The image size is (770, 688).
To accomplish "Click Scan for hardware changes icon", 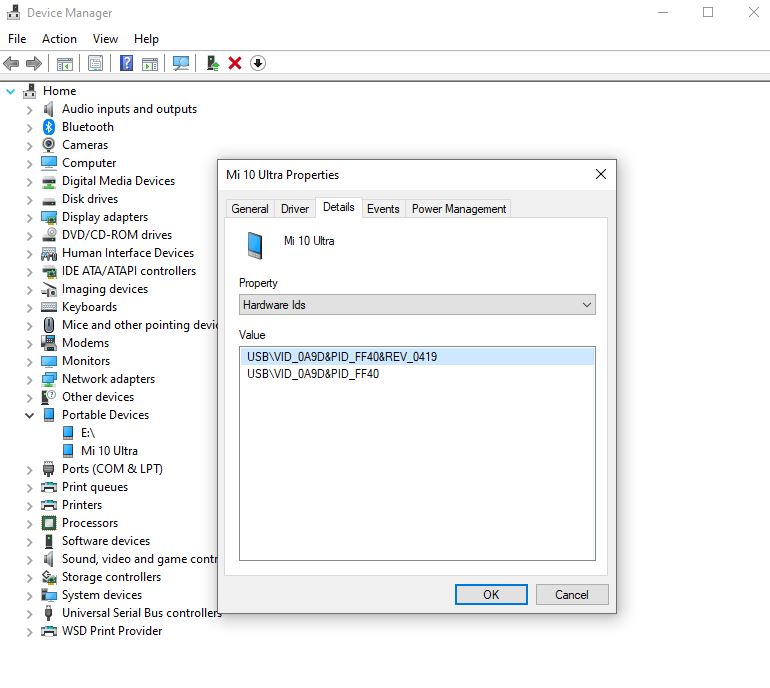I will coord(181,63).
